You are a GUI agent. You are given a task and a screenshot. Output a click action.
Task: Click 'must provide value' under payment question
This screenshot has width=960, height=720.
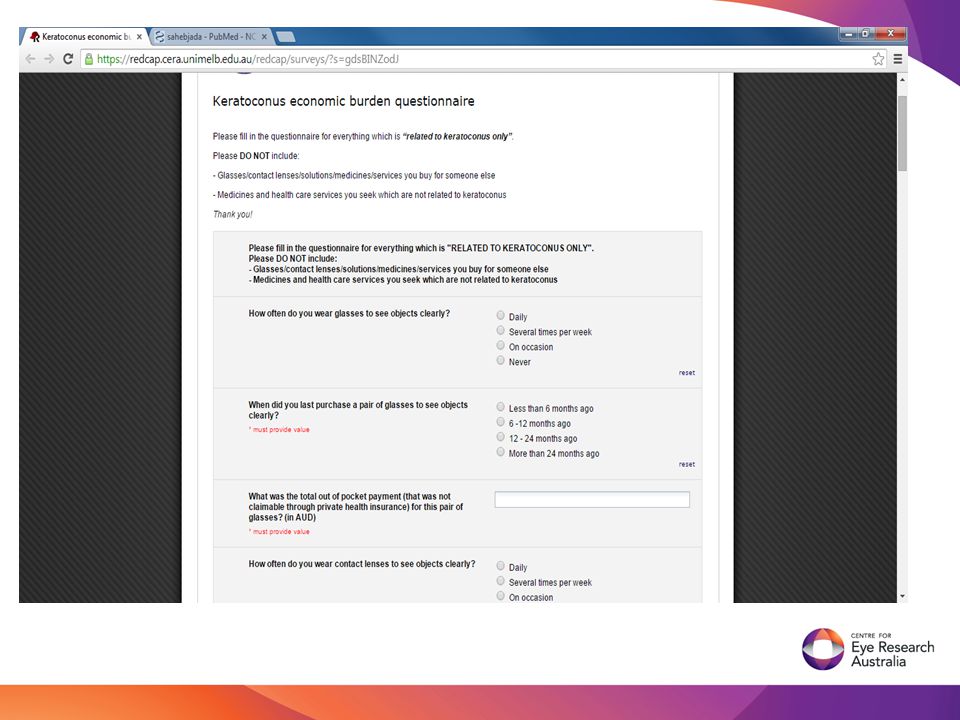coord(279,531)
